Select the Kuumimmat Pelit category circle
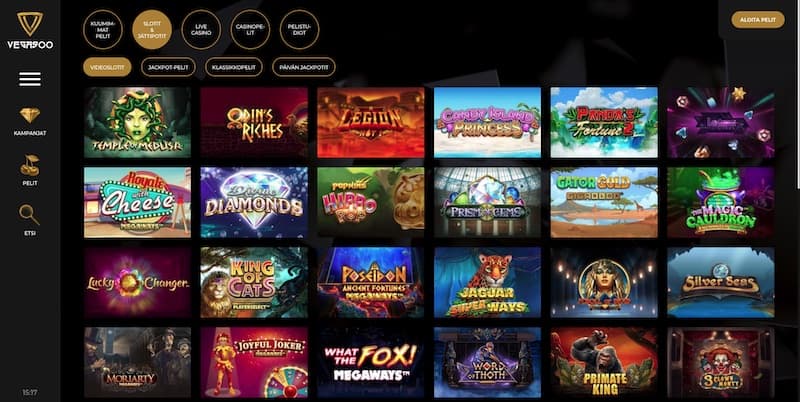Screen dimensions: 800x402 point(103,30)
